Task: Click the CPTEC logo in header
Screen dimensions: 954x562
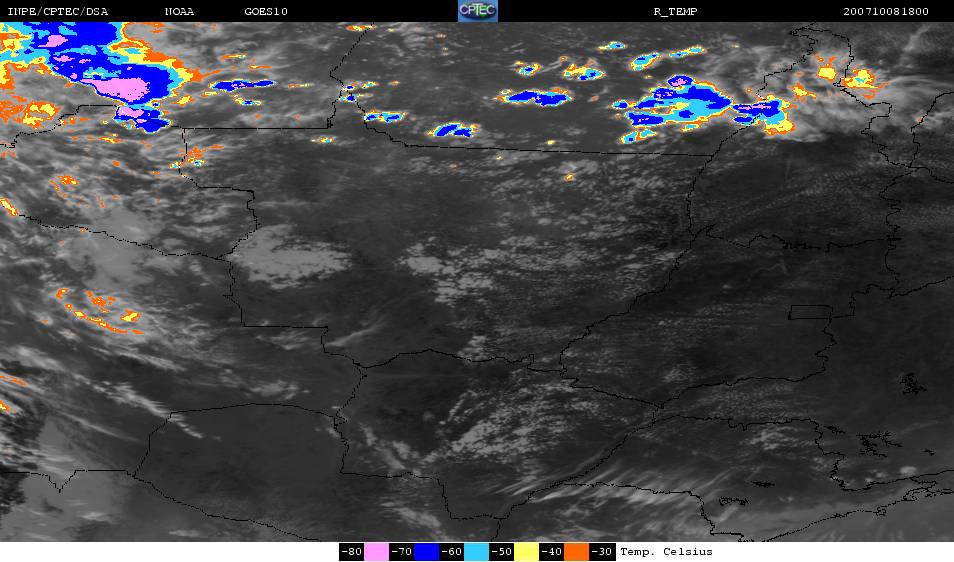Action: (x=478, y=11)
